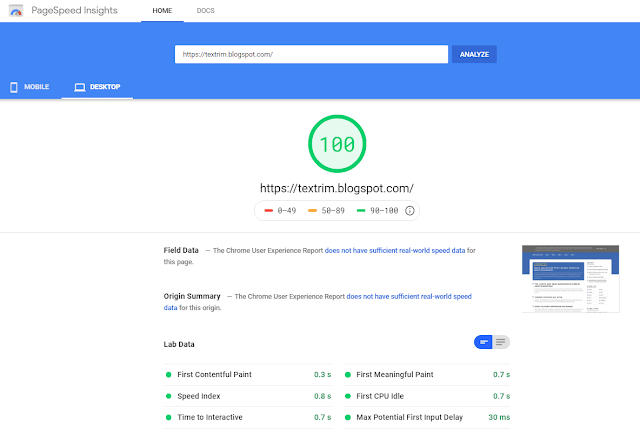The width and height of the screenshot is (640, 435).
Task: Click the First CPU Idle row
Action: pyautogui.click(x=427, y=396)
